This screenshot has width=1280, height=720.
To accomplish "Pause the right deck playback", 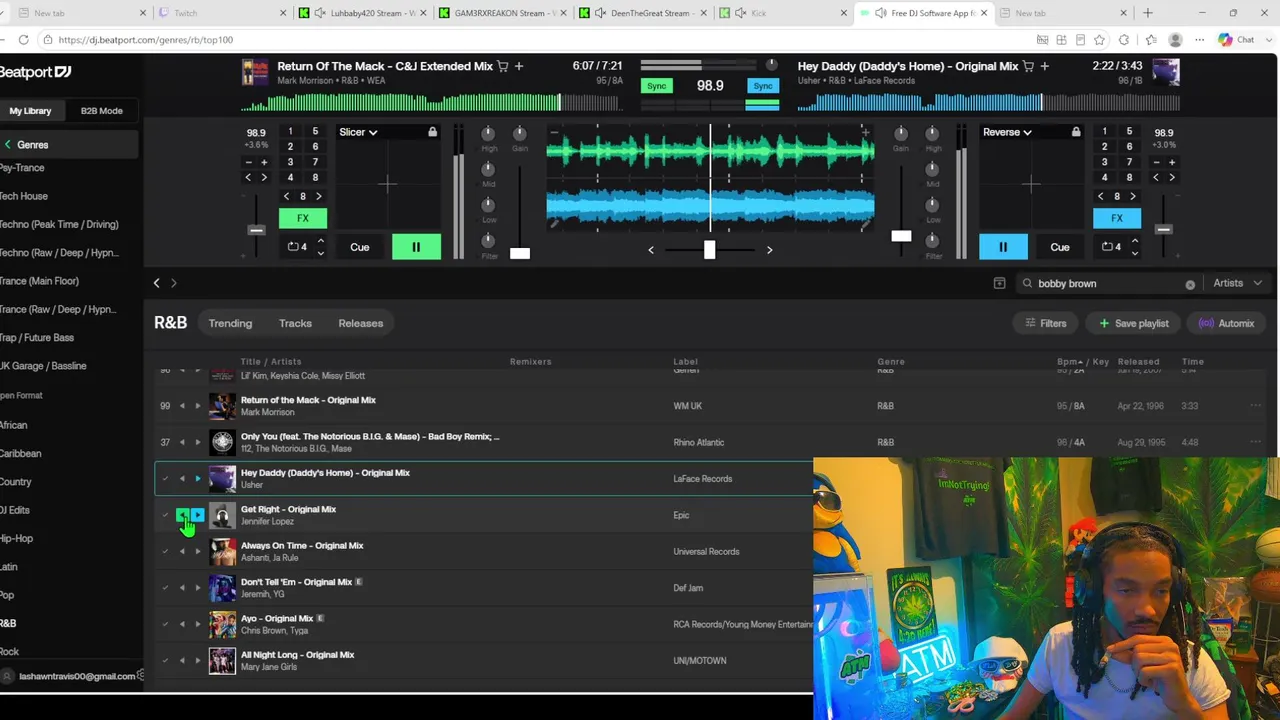I will tap(1003, 247).
